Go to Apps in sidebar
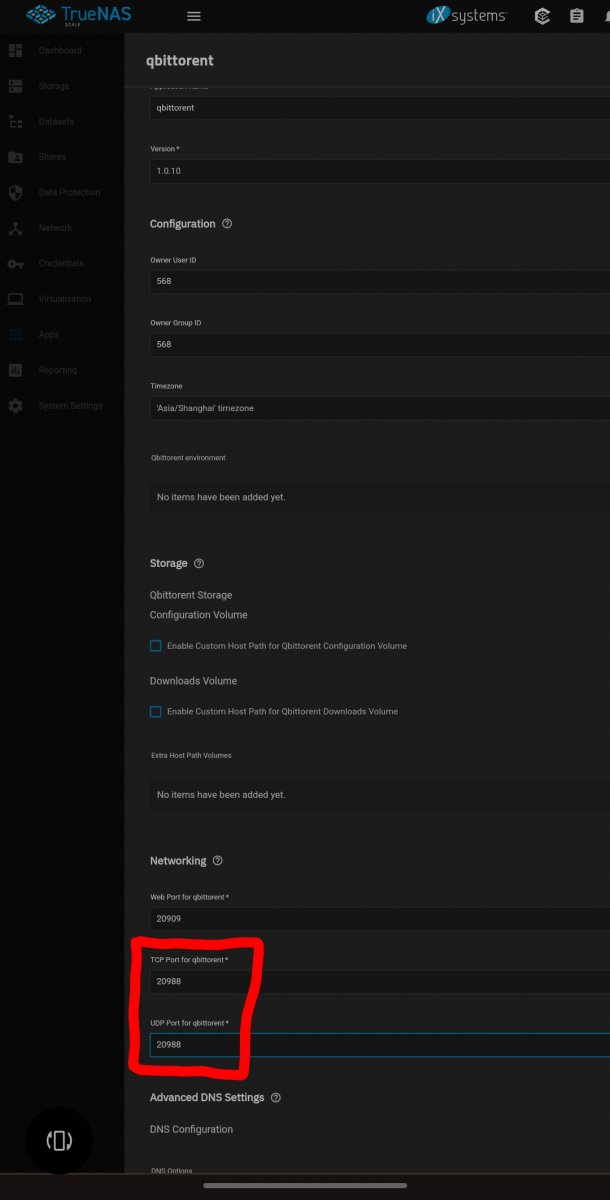Image resolution: width=610 pixels, height=1200 pixels. point(48,335)
